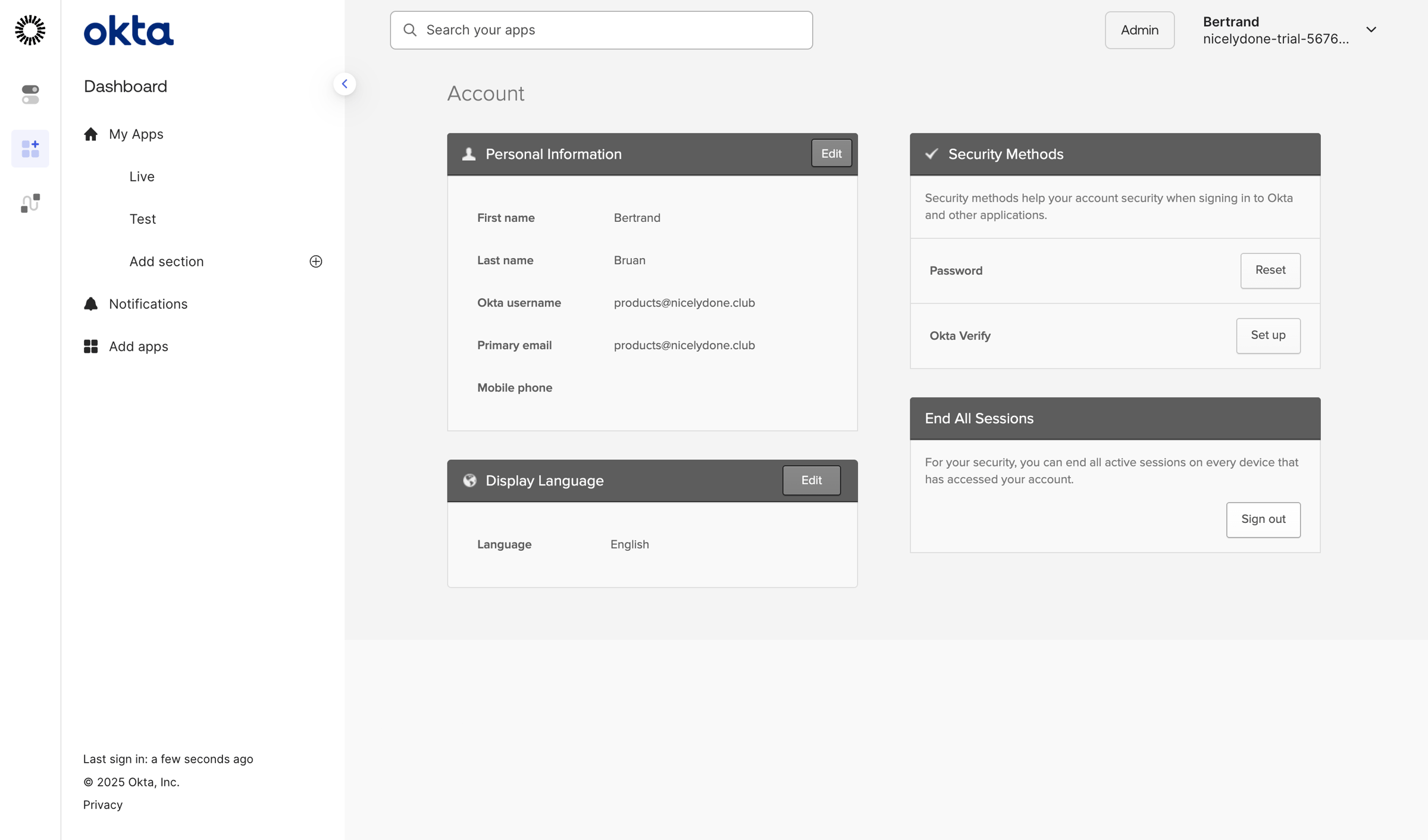This screenshot has width=1428, height=840.
Task: Go to Add apps
Action: click(139, 346)
